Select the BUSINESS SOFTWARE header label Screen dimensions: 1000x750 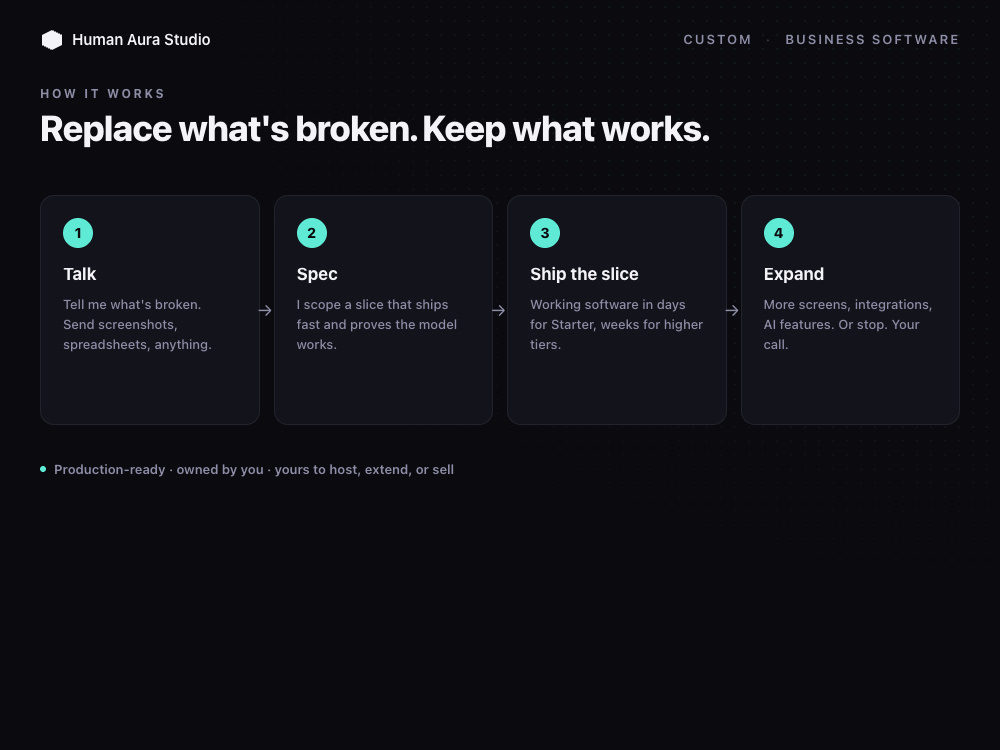click(x=872, y=40)
